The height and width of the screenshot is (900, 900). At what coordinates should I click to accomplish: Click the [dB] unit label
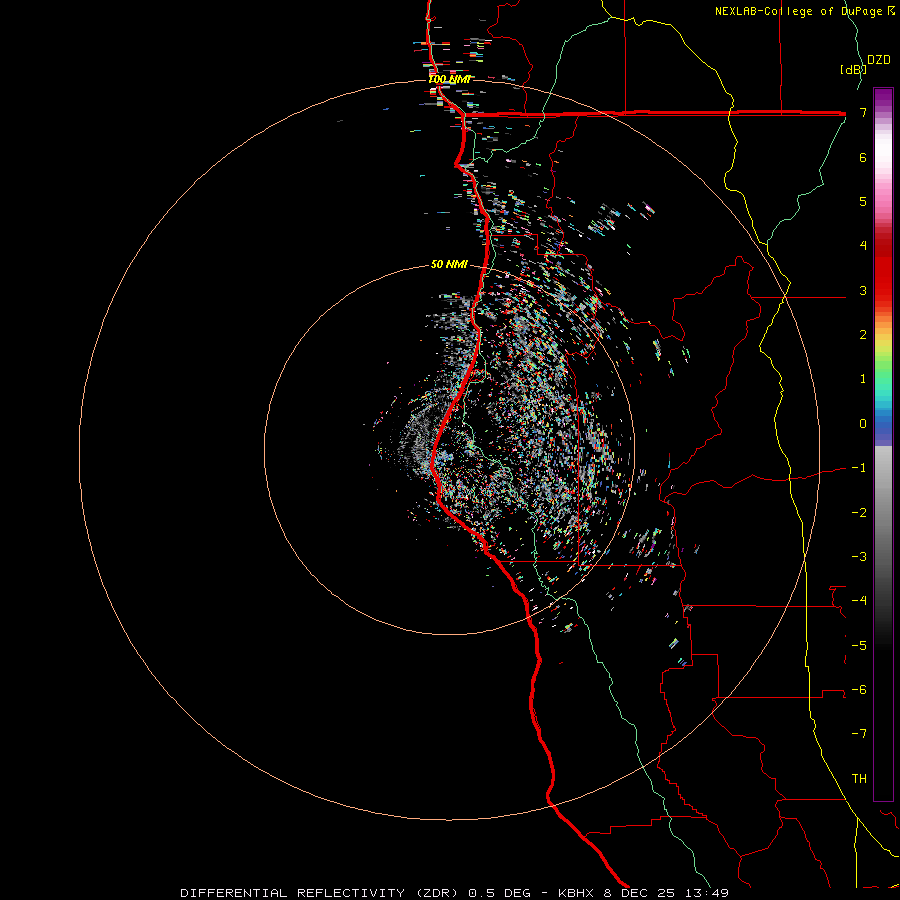coord(853,69)
